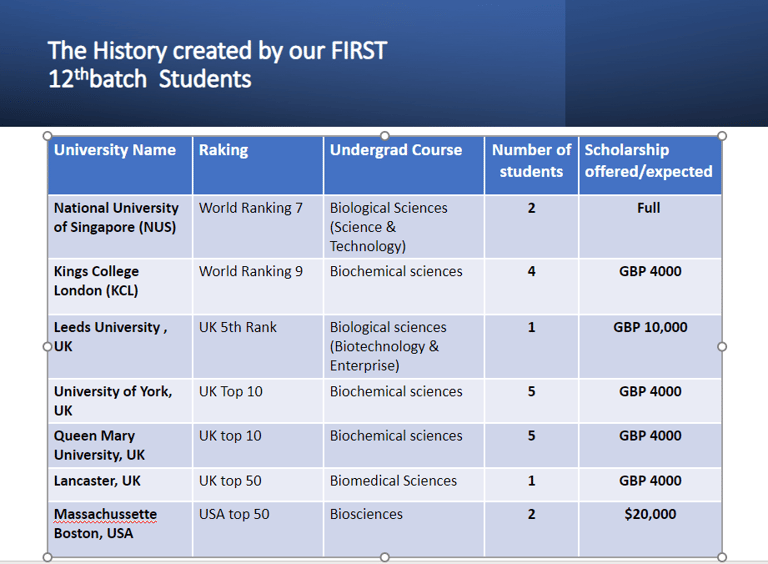The image size is (768, 564).
Task: Click the 'GBP 10,000' scholarship cell
Action: tap(650, 346)
